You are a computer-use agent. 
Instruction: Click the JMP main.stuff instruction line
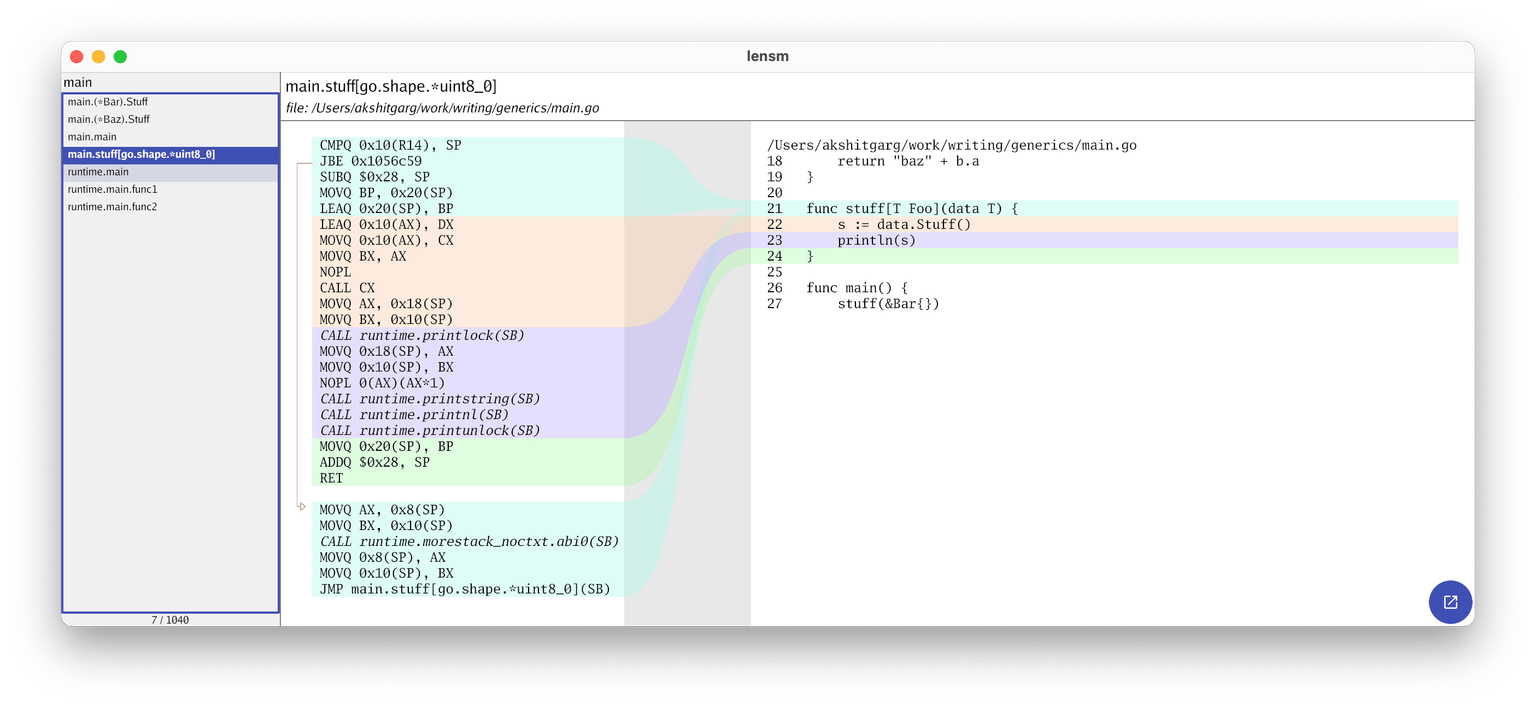464,589
